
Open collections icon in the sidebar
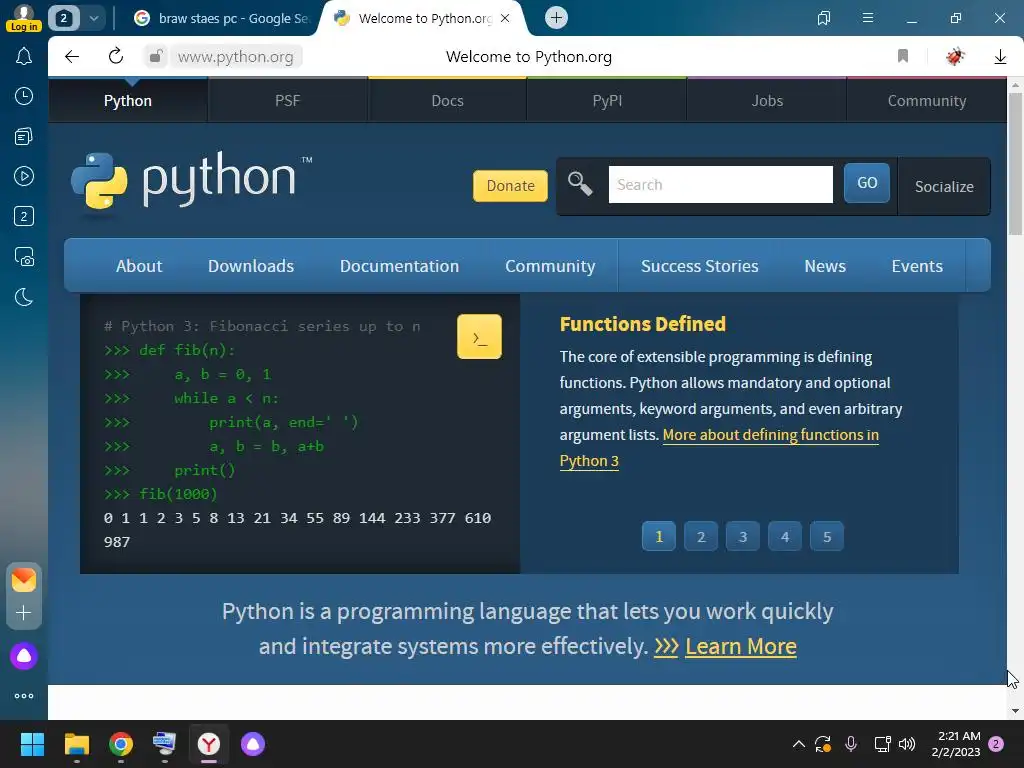tap(24, 136)
